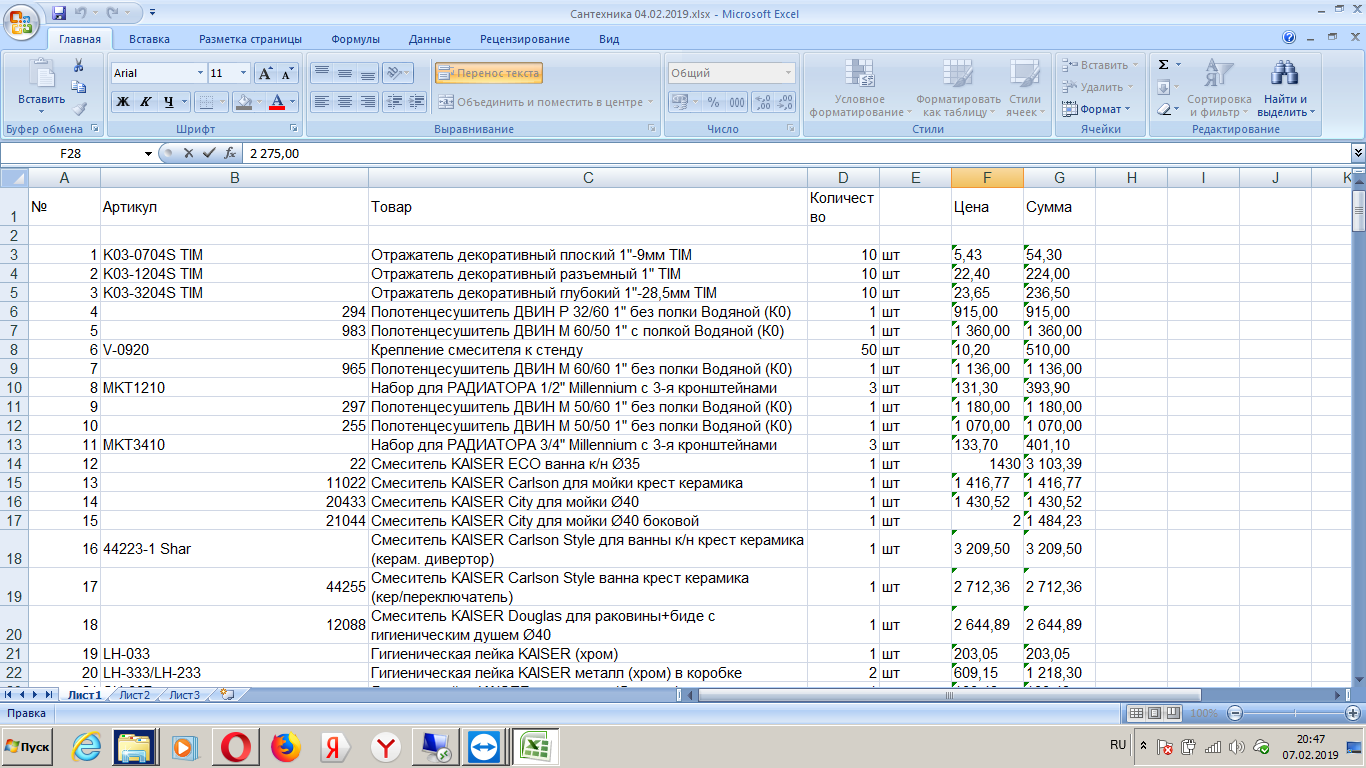Switch to Рецензирование ribbon tab
This screenshot has width=1366, height=768.
[x=524, y=39]
